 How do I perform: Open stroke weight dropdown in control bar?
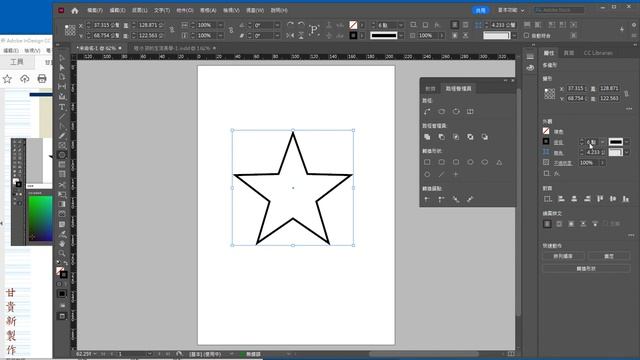401,25
